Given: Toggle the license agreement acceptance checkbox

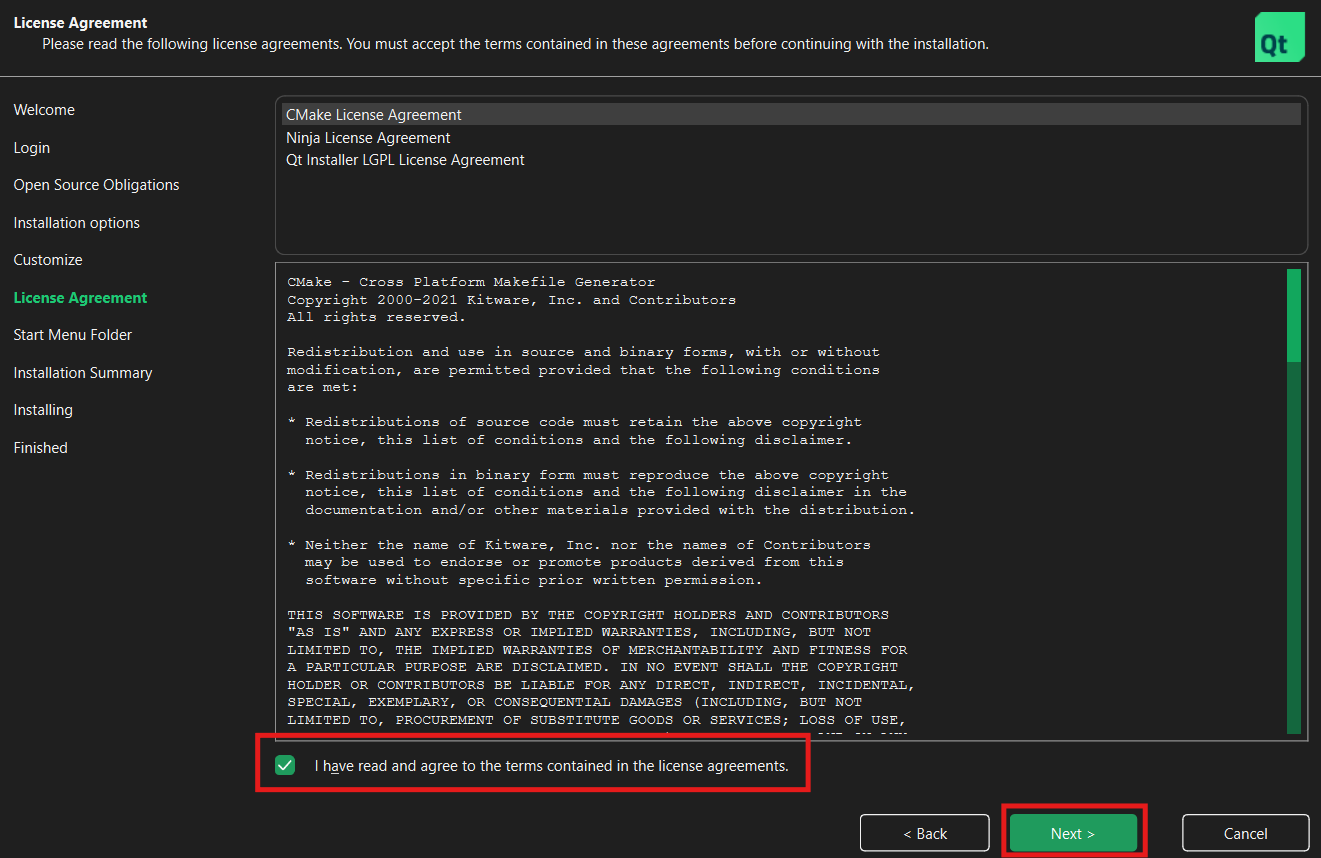Looking at the screenshot, I should pyautogui.click(x=286, y=765).
